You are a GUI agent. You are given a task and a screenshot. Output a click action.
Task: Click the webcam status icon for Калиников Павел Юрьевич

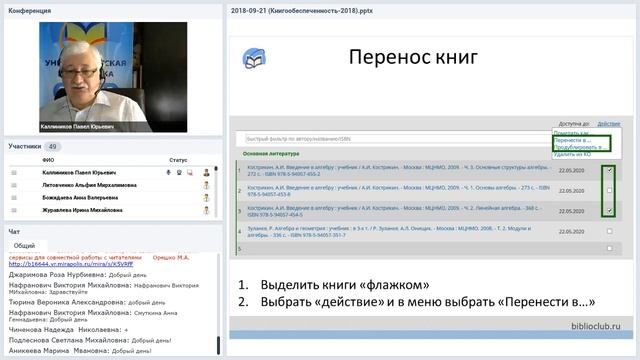click(x=179, y=173)
